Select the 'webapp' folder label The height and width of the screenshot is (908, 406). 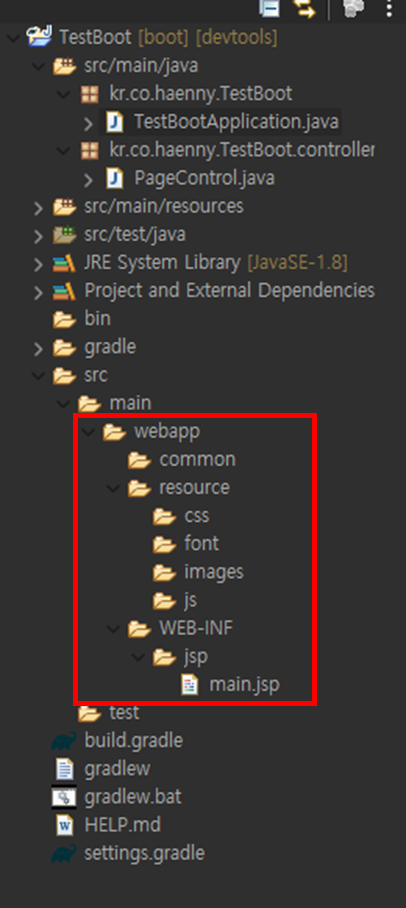pyautogui.click(x=167, y=431)
